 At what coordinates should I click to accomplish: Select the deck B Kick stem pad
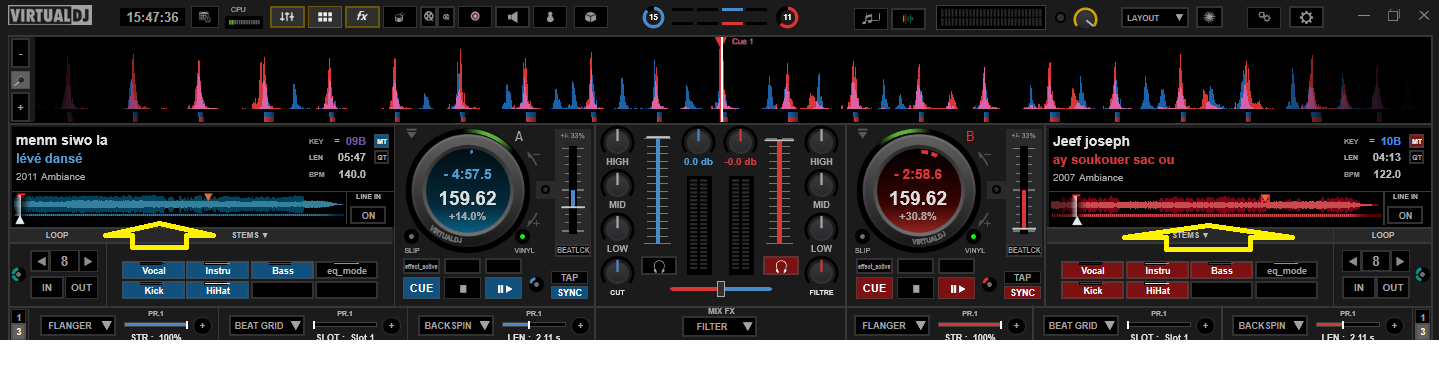point(1093,290)
